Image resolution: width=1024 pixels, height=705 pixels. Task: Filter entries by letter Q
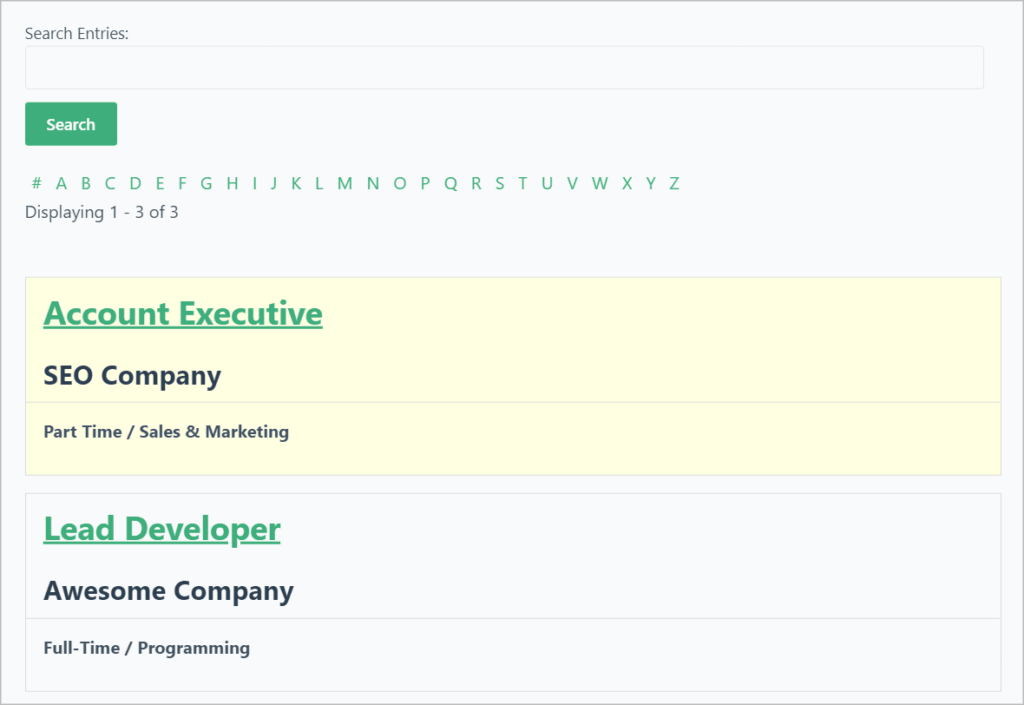[x=451, y=183]
